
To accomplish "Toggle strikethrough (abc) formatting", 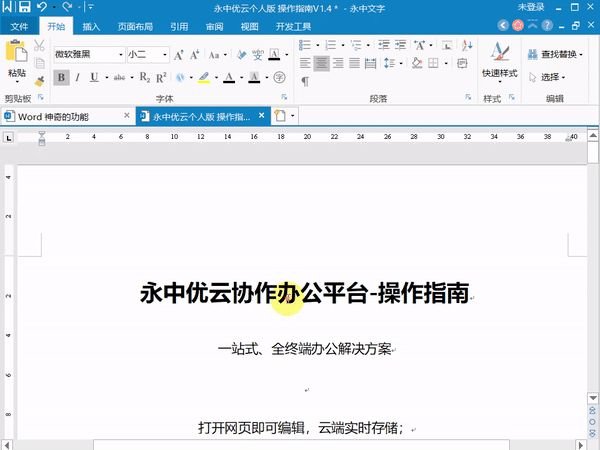I will [119, 78].
